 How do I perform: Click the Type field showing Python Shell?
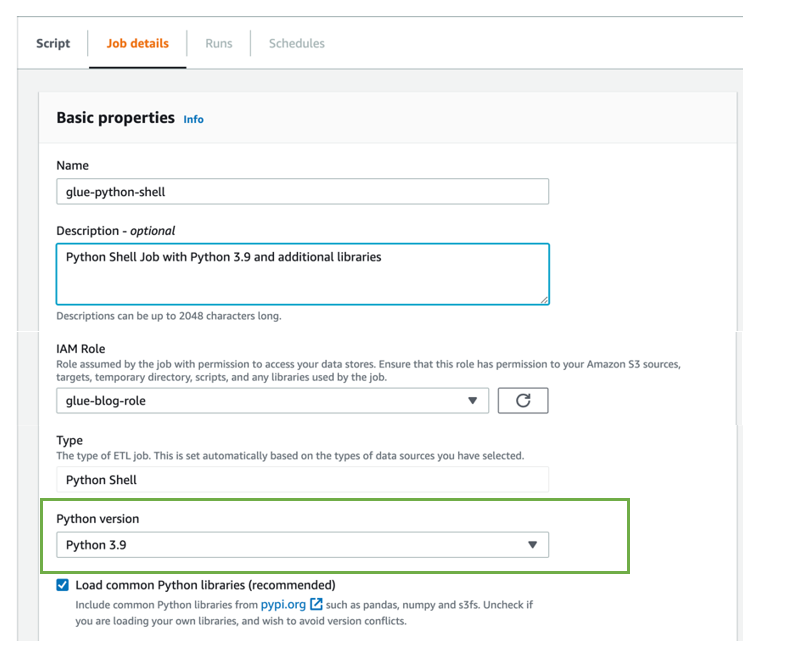tap(302, 480)
